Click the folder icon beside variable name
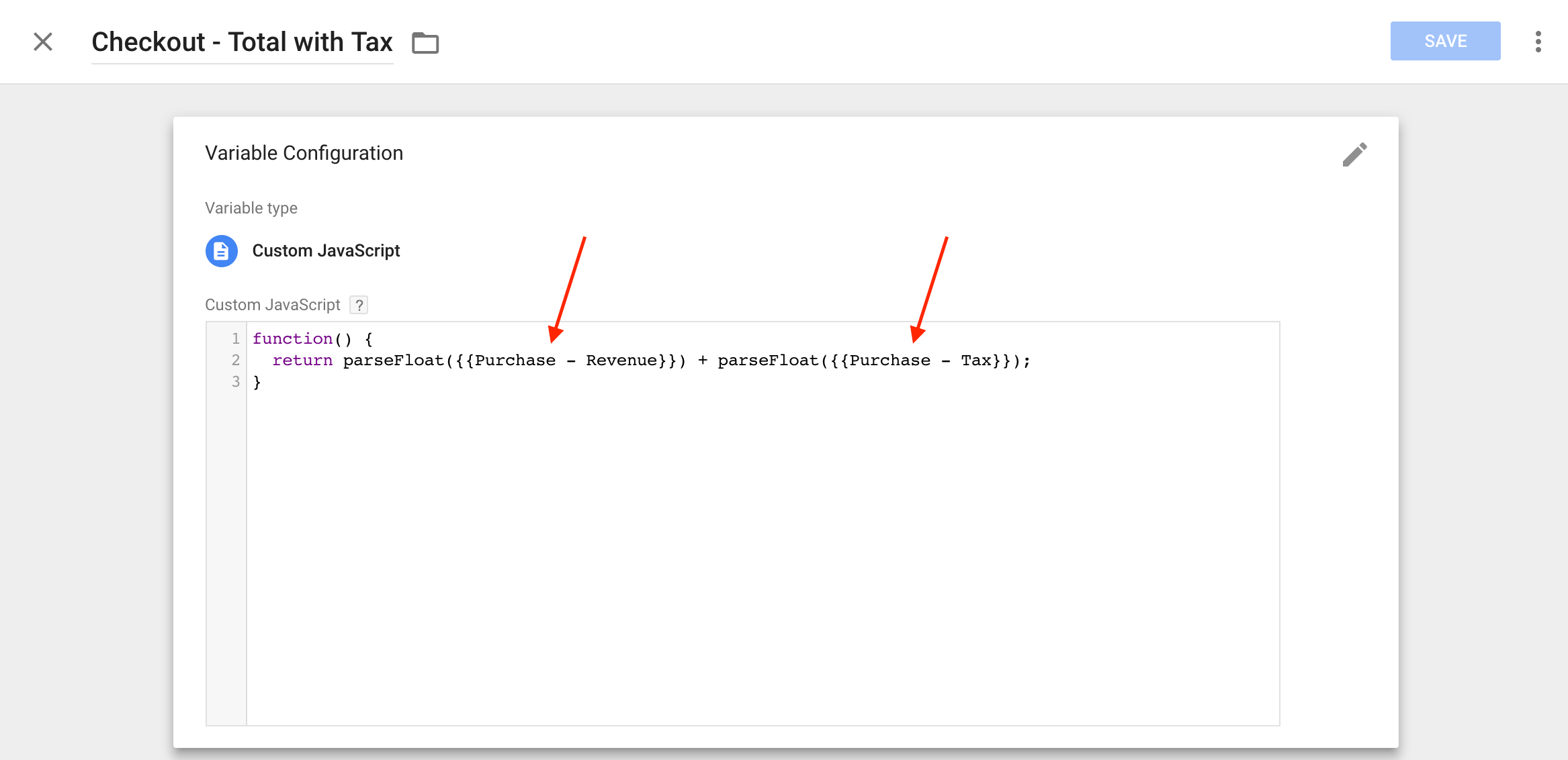Screen dimensions: 1568x760 (x=425, y=43)
